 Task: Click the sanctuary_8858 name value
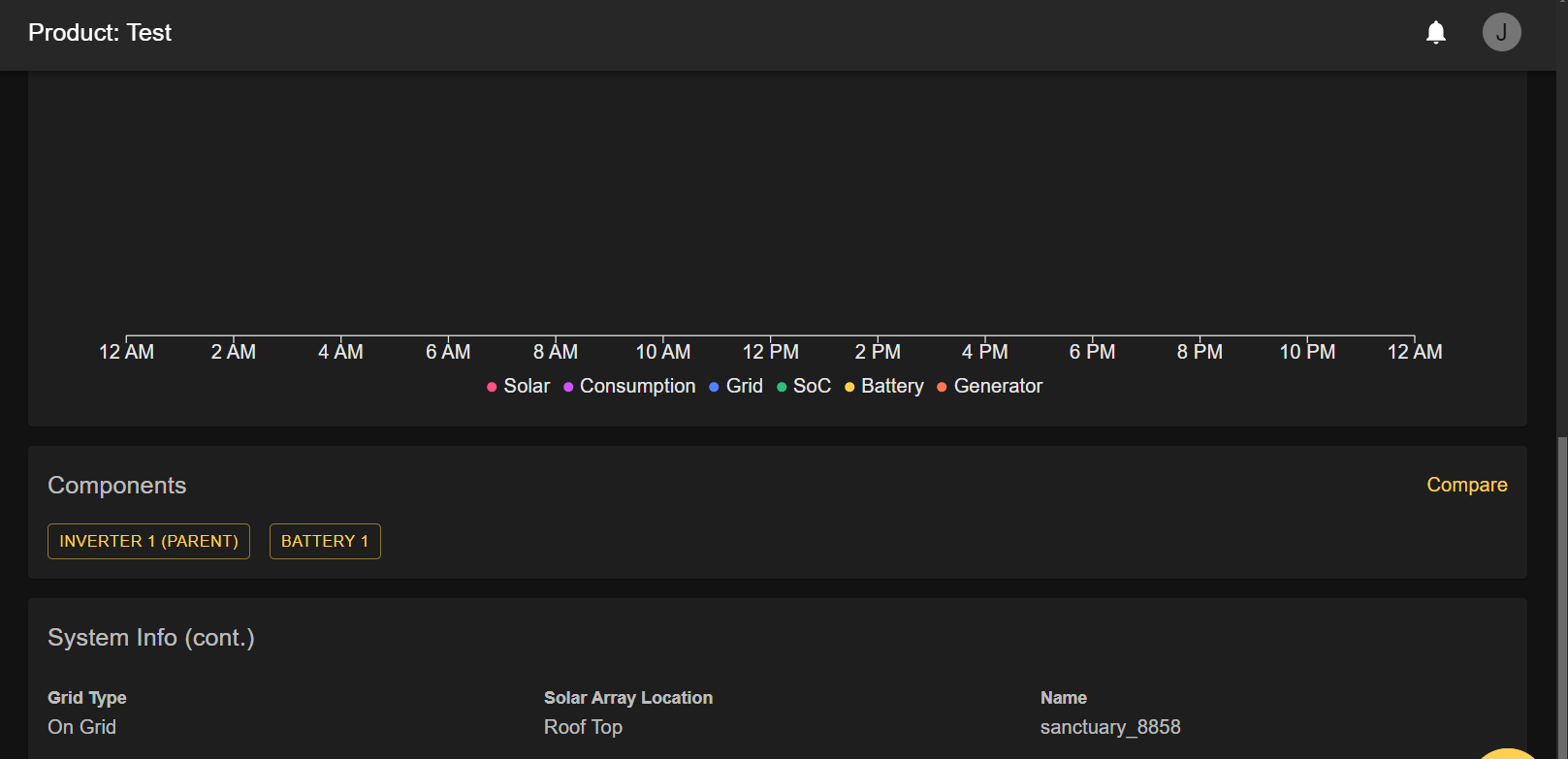pos(1110,727)
